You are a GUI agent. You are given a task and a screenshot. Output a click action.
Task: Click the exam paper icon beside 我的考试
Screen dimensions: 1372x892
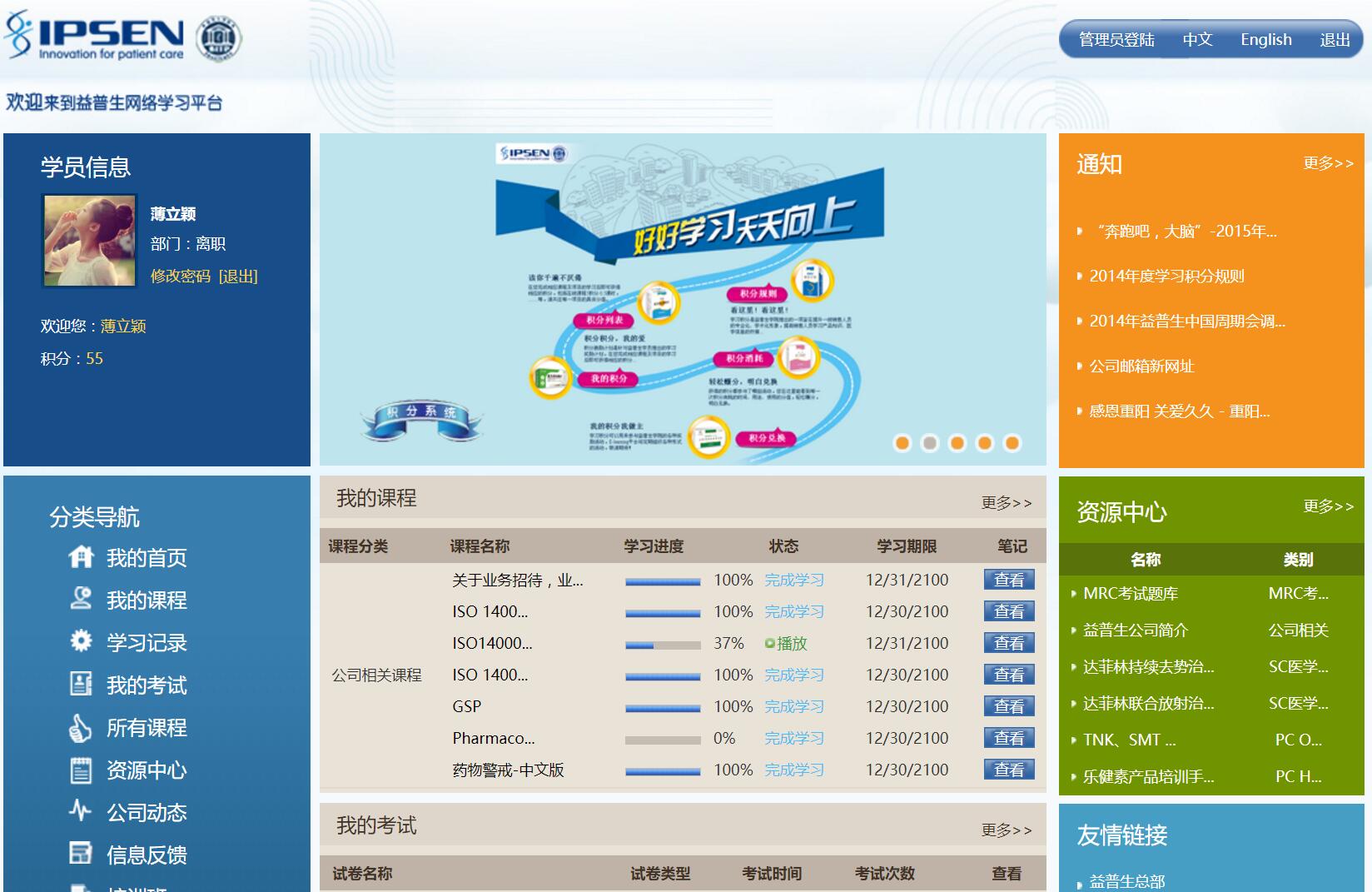(x=81, y=684)
